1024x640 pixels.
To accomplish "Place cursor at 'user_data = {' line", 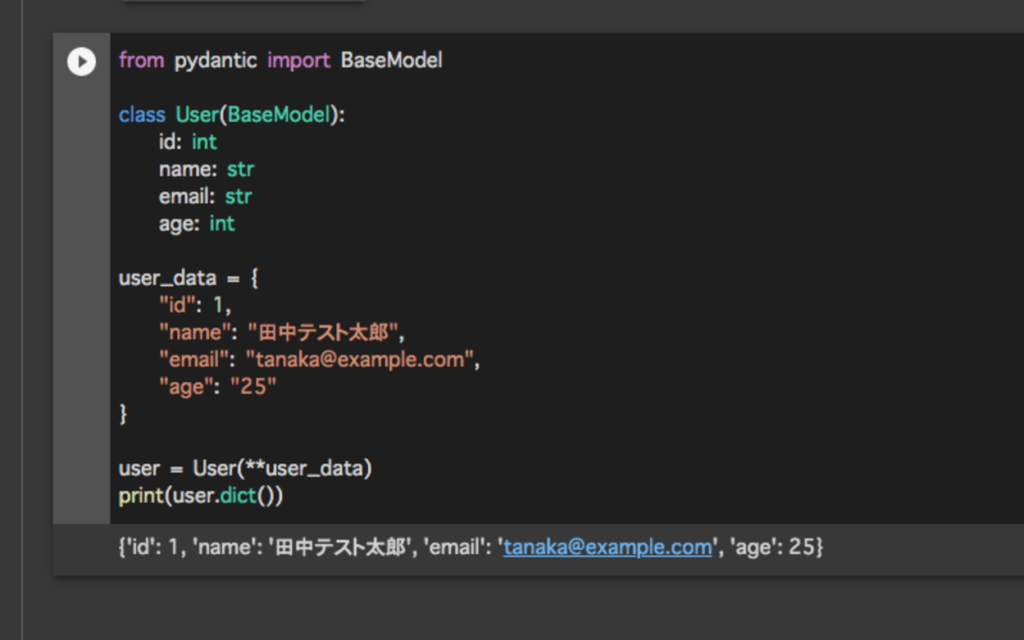I will (189, 278).
